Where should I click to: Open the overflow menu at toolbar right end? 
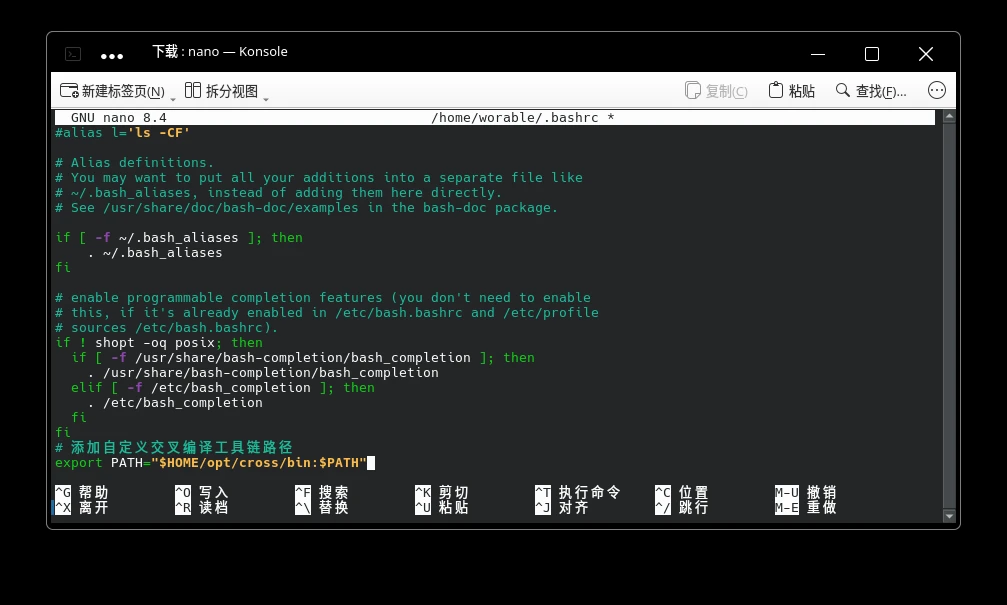pos(937,90)
